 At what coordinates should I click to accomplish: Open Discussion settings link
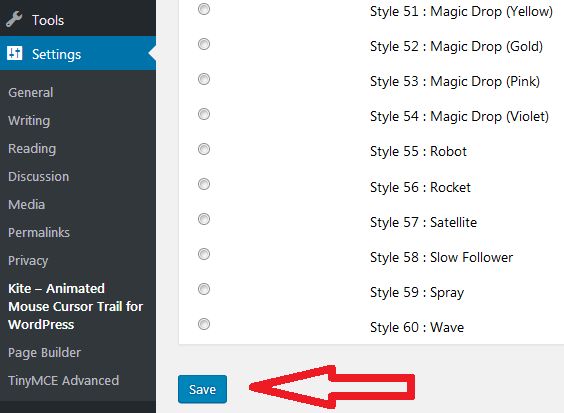(38, 177)
